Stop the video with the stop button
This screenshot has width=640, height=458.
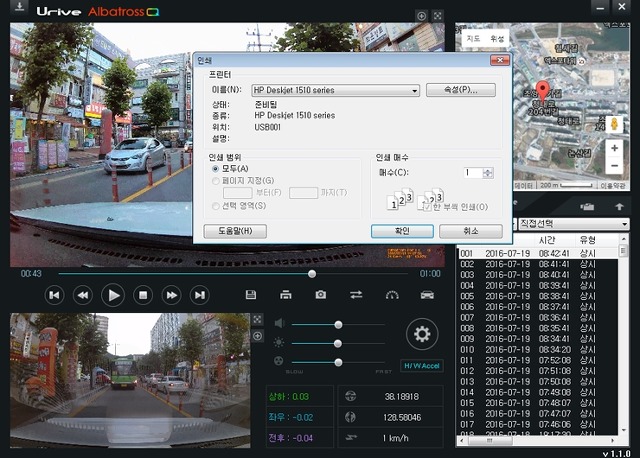point(143,295)
